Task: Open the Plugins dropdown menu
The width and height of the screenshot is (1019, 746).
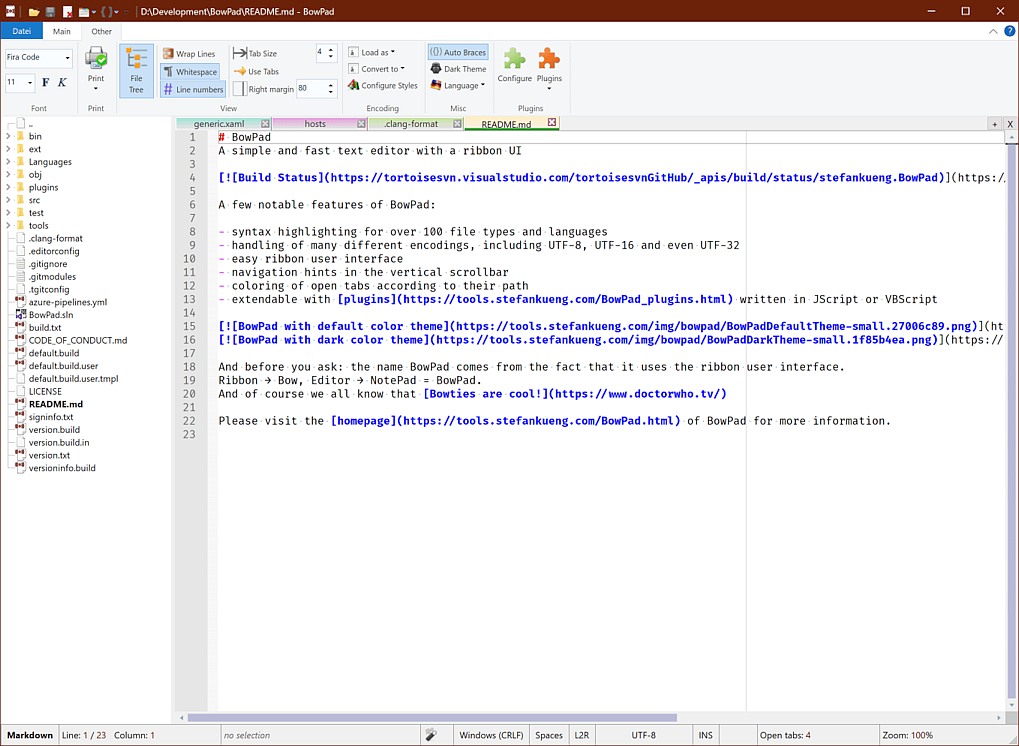Action: (549, 68)
